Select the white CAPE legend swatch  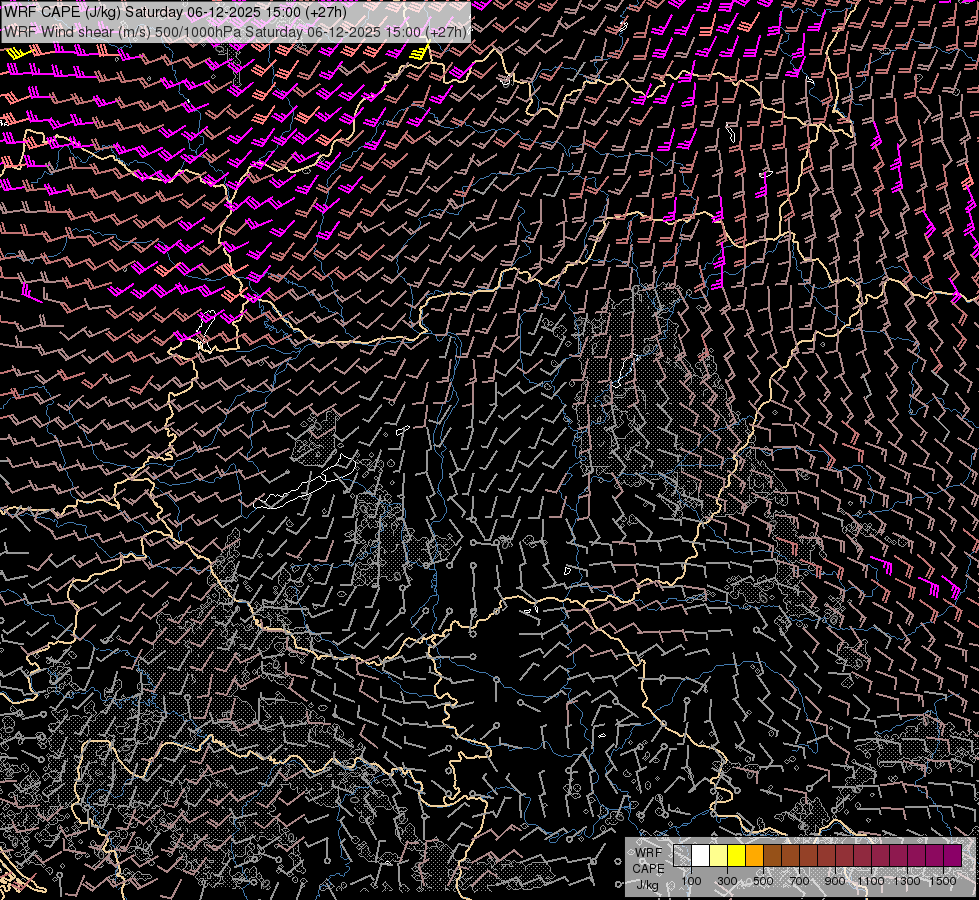pyautogui.click(x=701, y=856)
